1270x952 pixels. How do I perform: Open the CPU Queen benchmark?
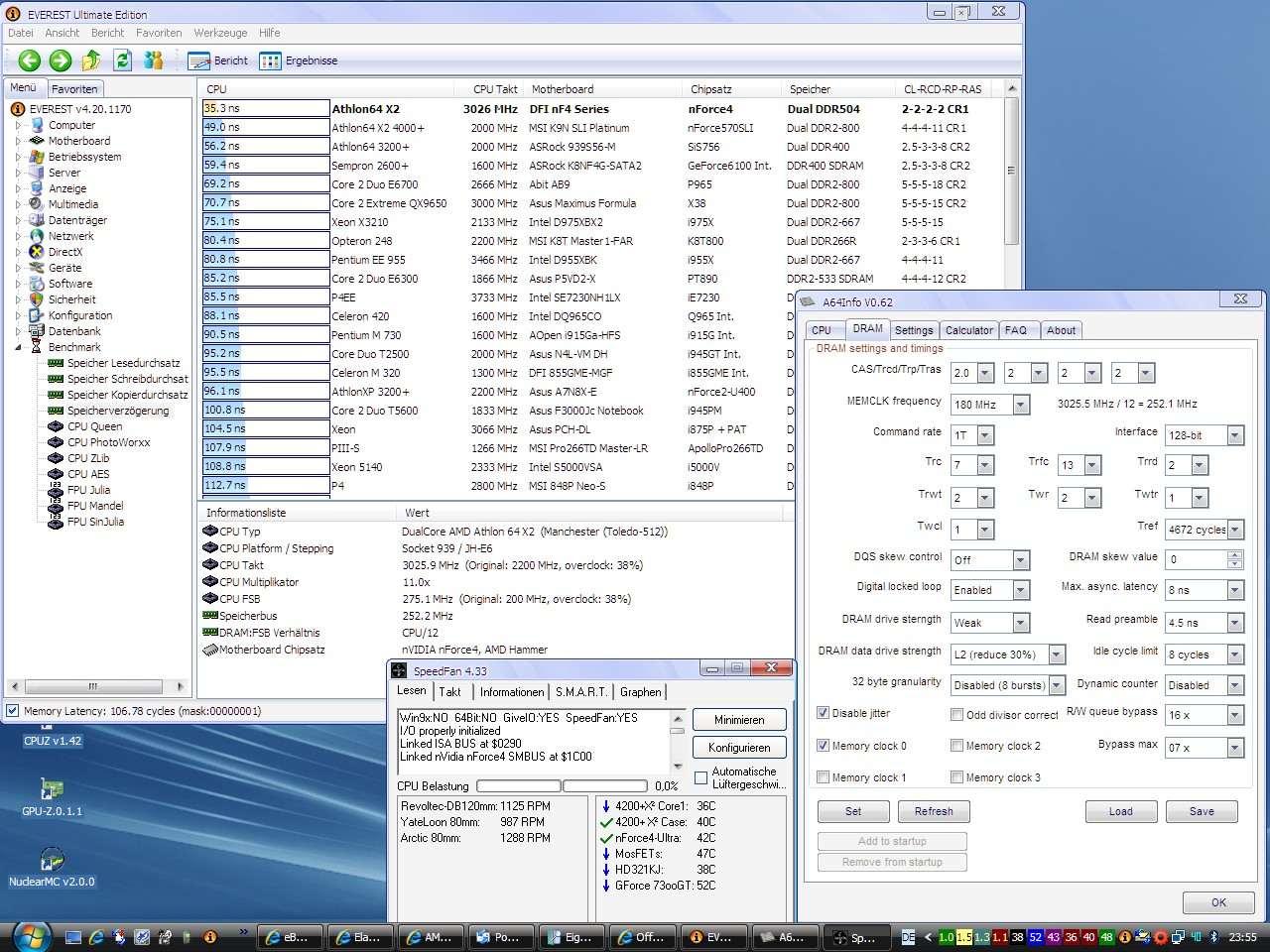pos(95,426)
